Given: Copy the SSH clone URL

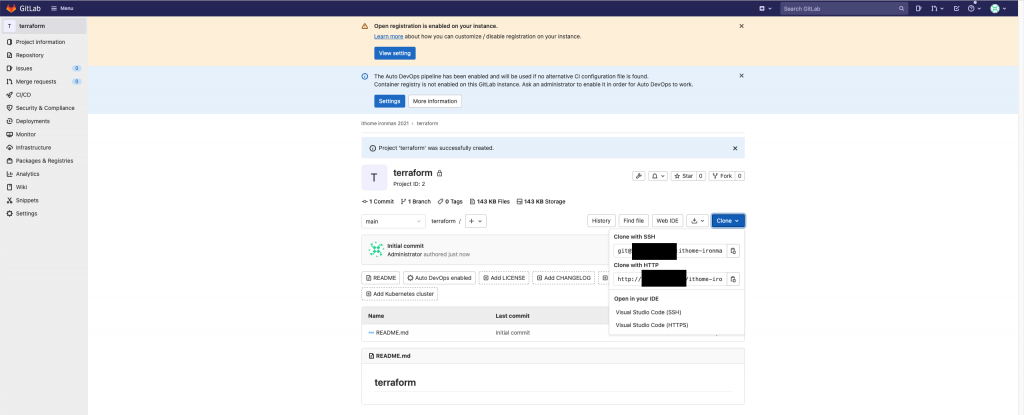Looking at the screenshot, I should tap(733, 251).
